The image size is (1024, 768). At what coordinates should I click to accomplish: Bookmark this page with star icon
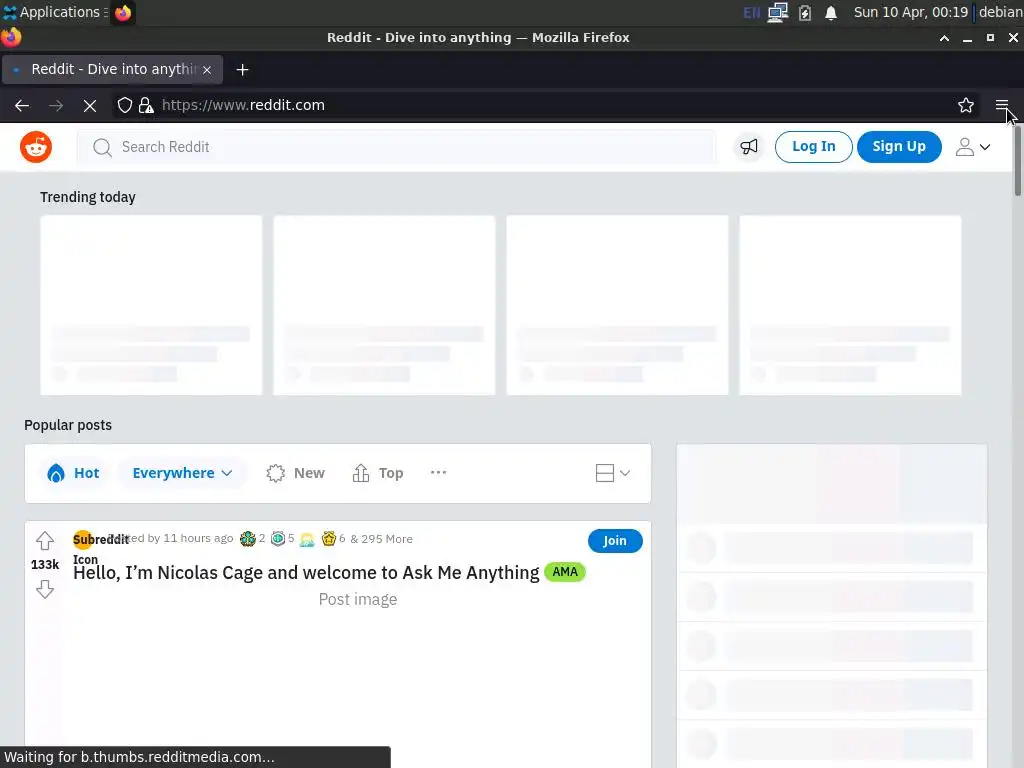click(966, 105)
